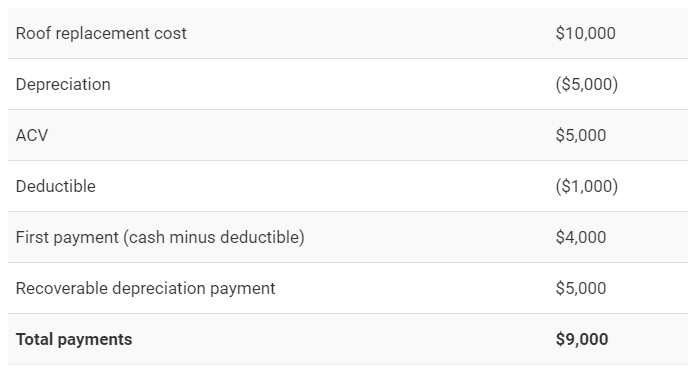
Task: Select the ($1,000) deductible amount
Action: click(587, 186)
